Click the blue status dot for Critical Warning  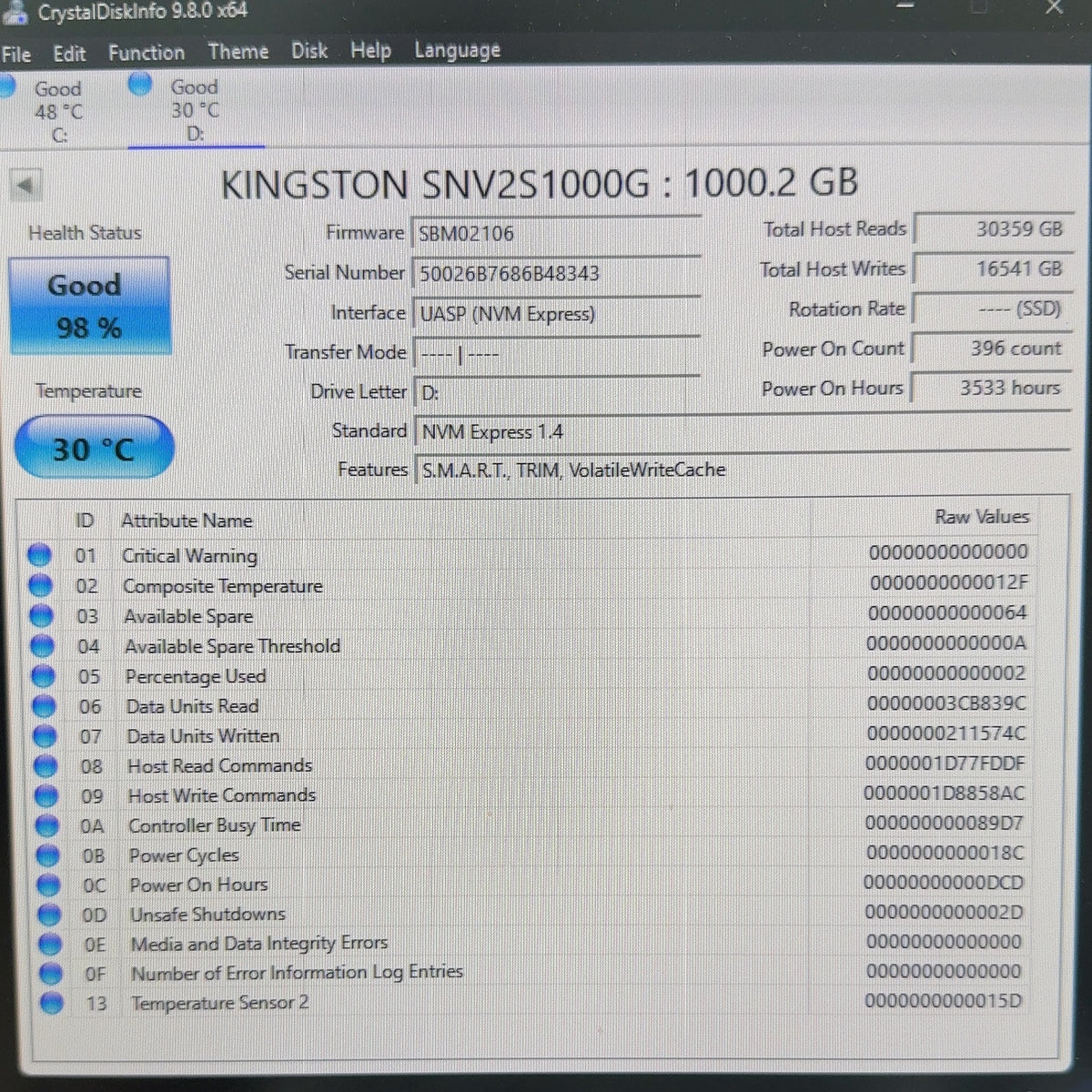point(39,555)
